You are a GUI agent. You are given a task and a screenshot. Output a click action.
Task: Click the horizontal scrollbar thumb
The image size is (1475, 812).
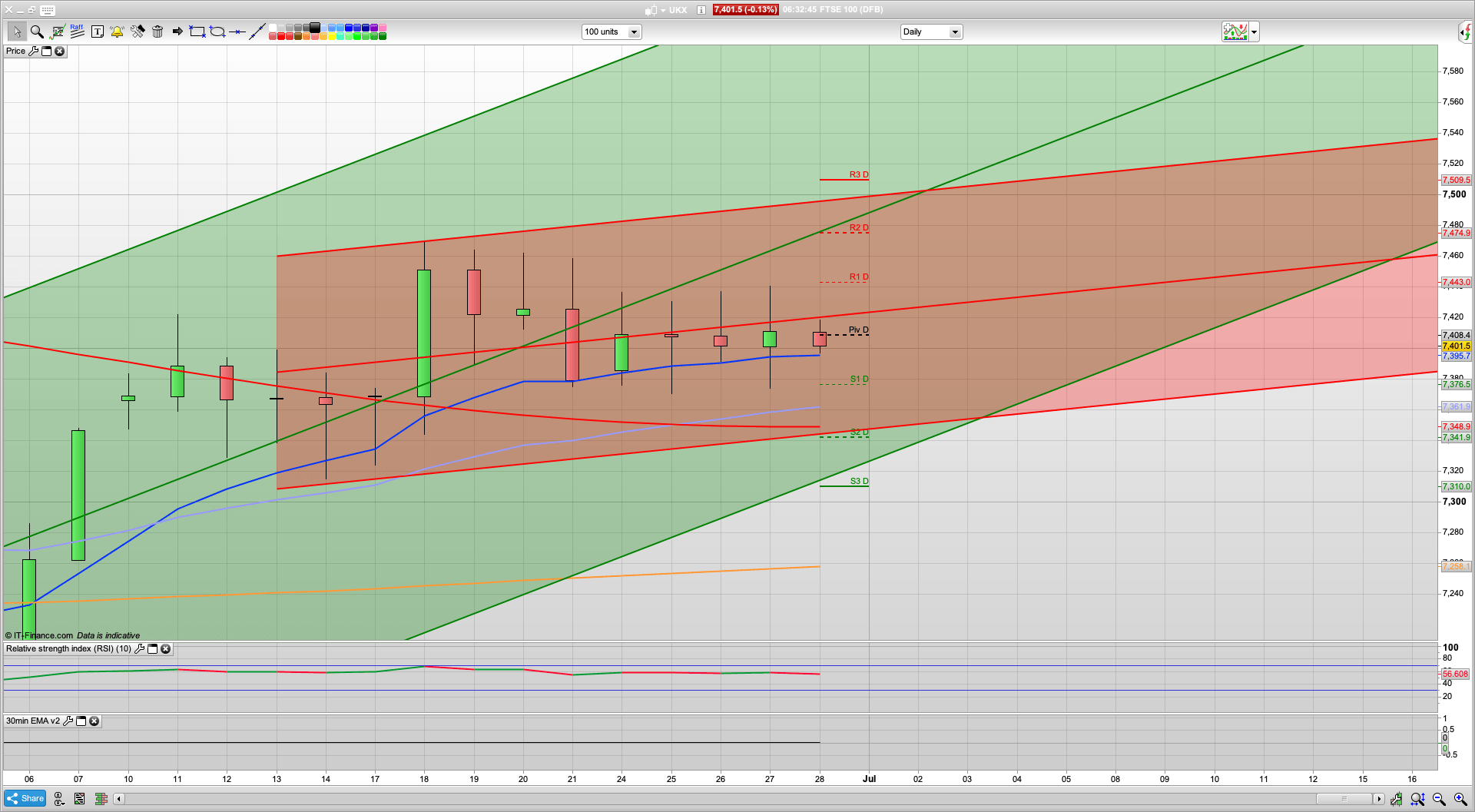coord(1344,799)
